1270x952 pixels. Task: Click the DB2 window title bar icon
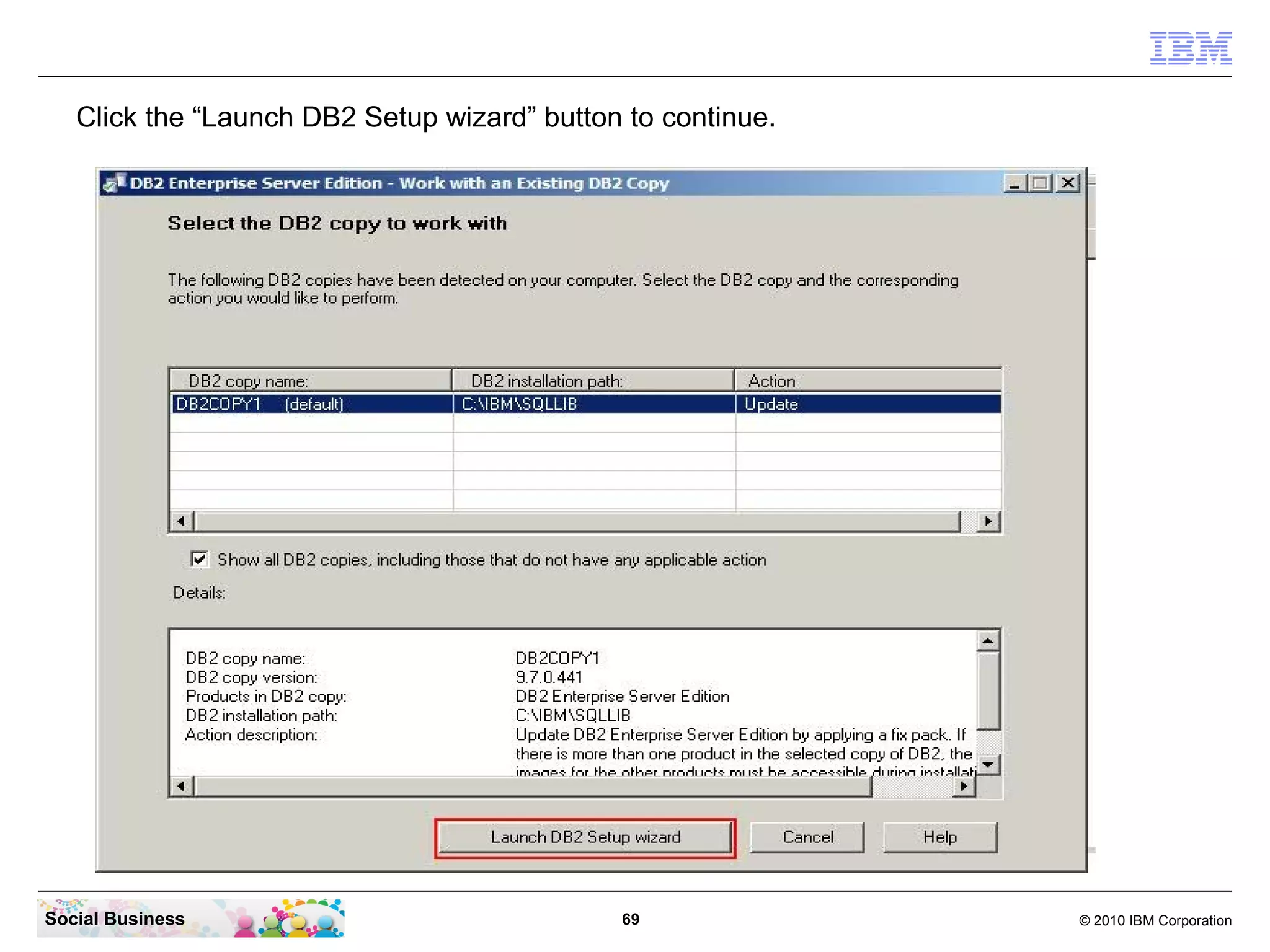coord(115,183)
